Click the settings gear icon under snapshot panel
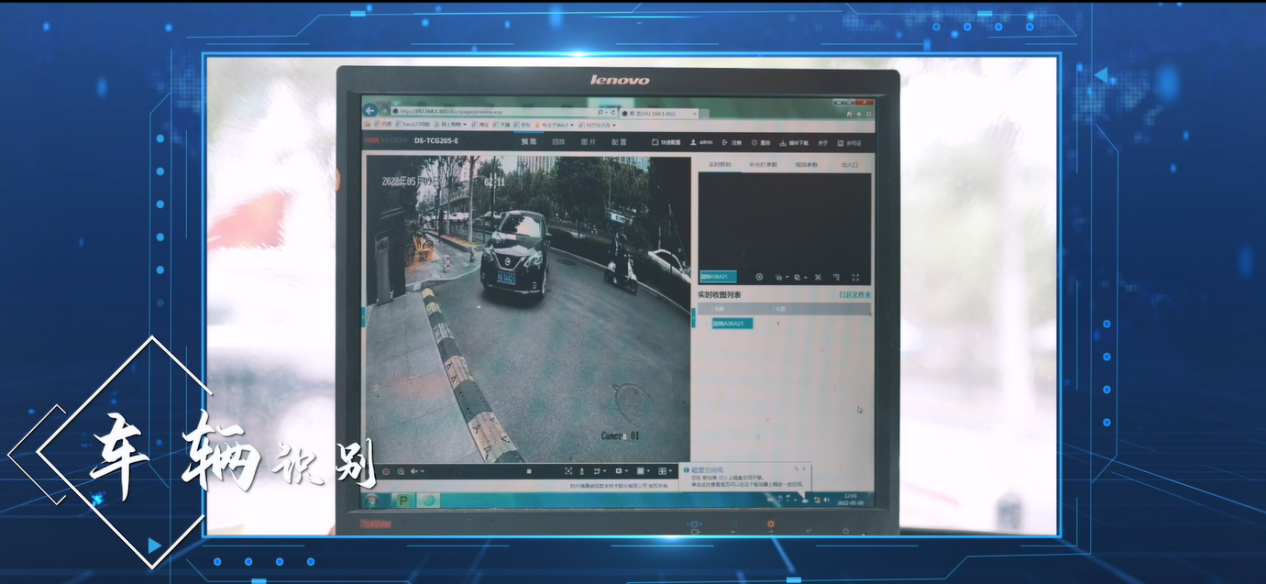This screenshot has height=584, width=1266. (x=759, y=277)
